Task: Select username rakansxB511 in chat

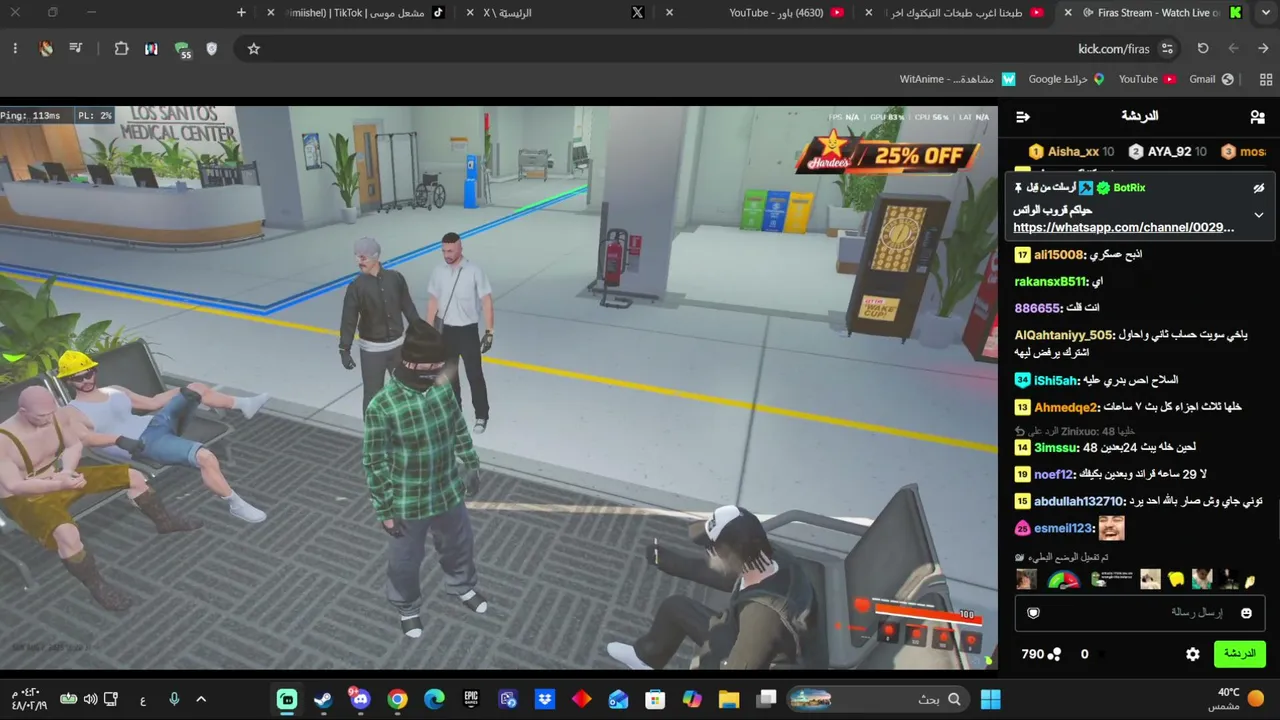Action: (1051, 282)
